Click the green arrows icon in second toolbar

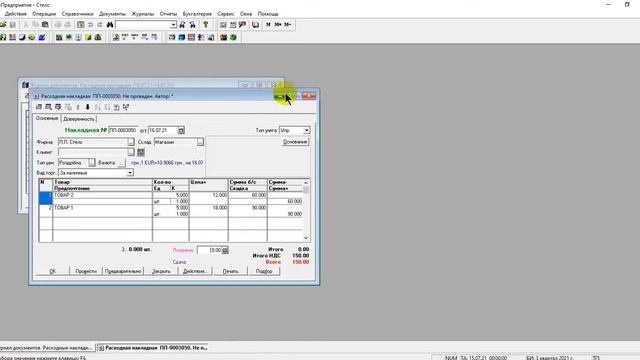(x=69, y=38)
